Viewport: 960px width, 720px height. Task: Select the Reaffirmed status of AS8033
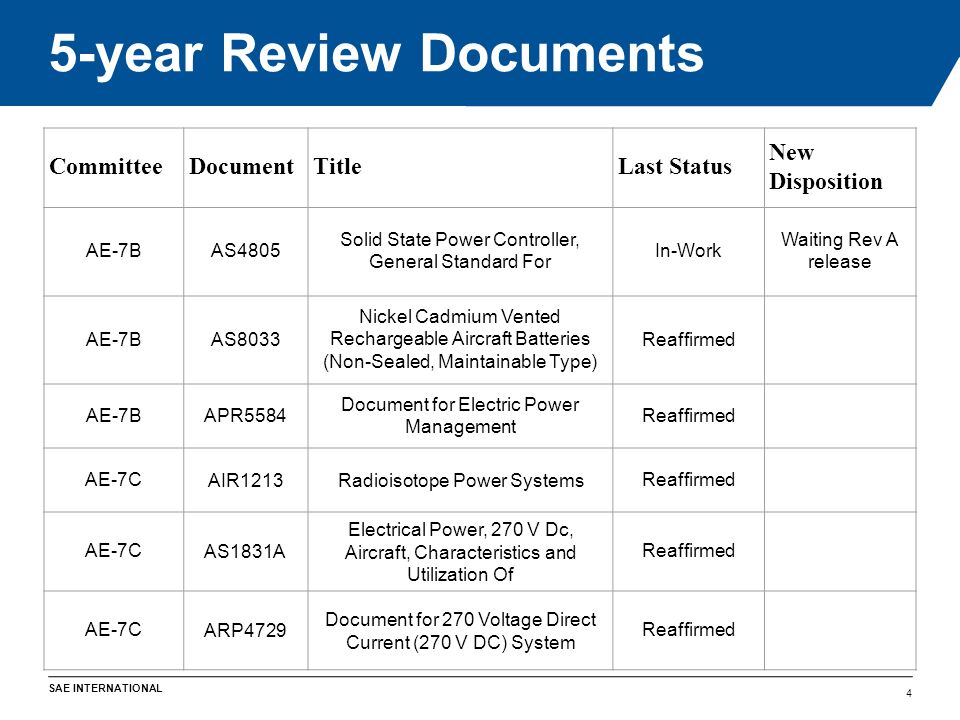(x=688, y=339)
